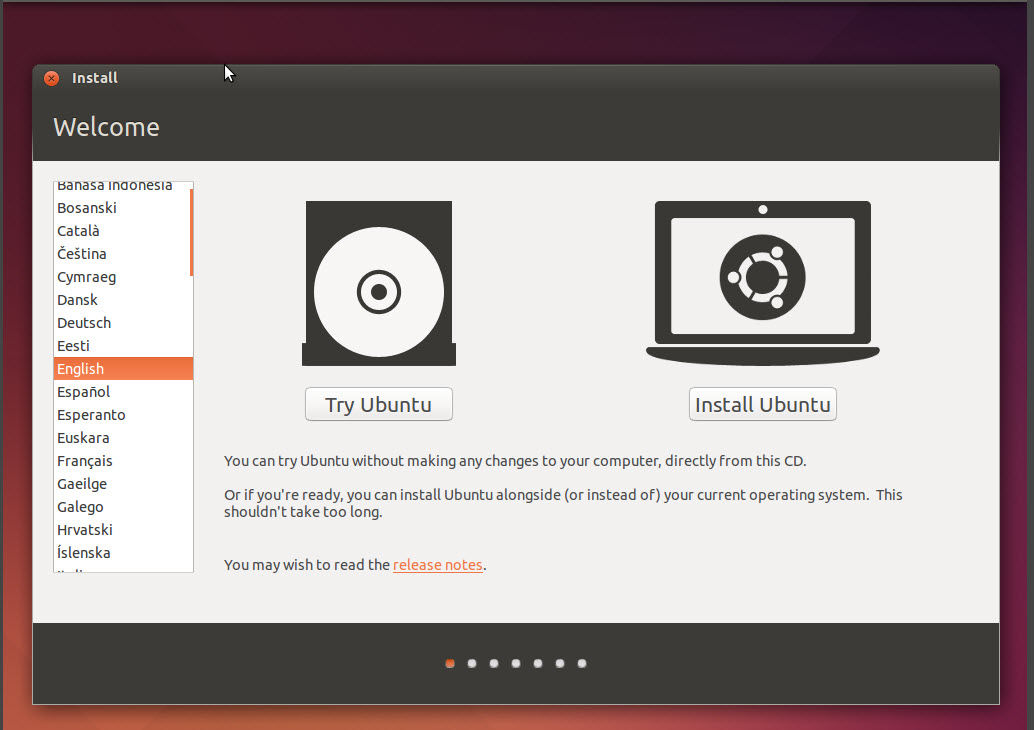The height and width of the screenshot is (730, 1034).
Task: Pick Français from the language list
Action: click(x=123, y=461)
